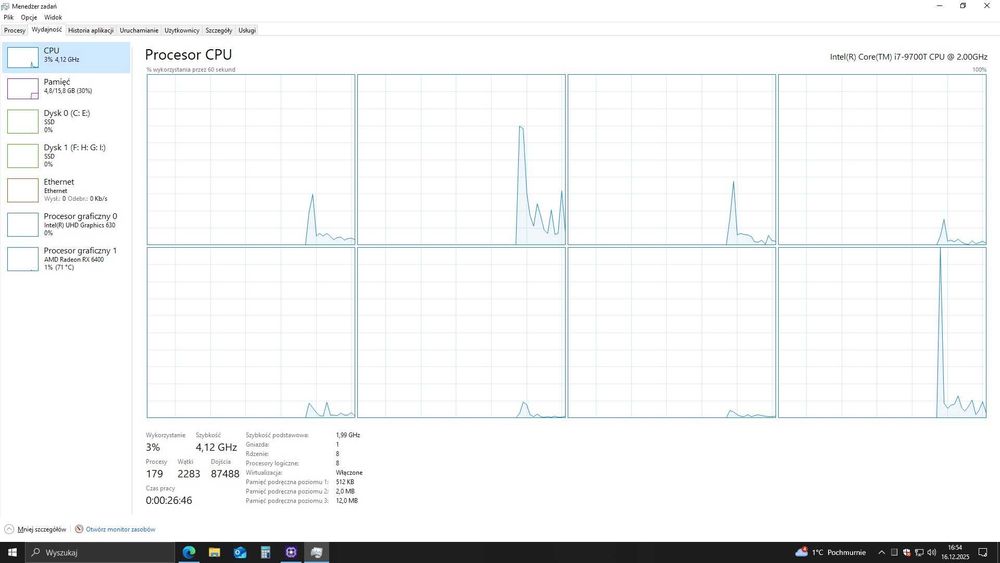Expand the hidden system tray icons chevron
Screen dimensions: 1000x563
click(x=881, y=552)
